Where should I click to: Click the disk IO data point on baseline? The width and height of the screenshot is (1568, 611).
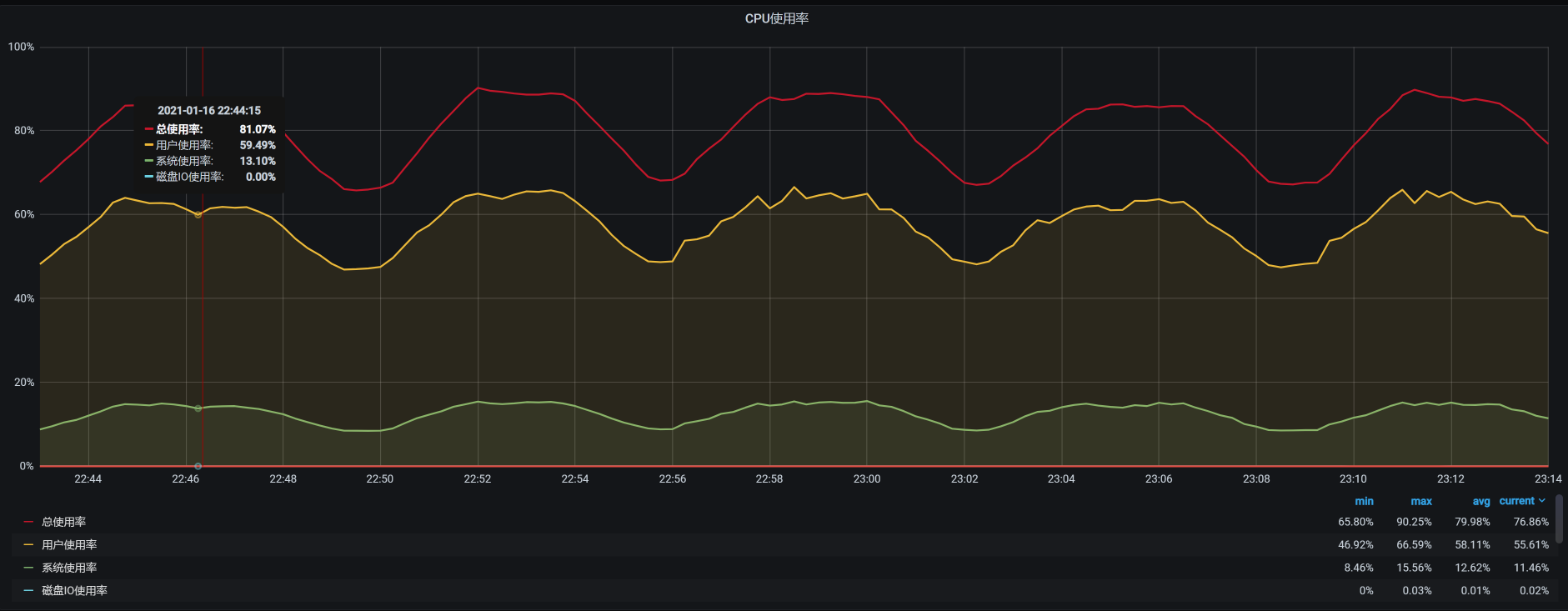coord(198,466)
